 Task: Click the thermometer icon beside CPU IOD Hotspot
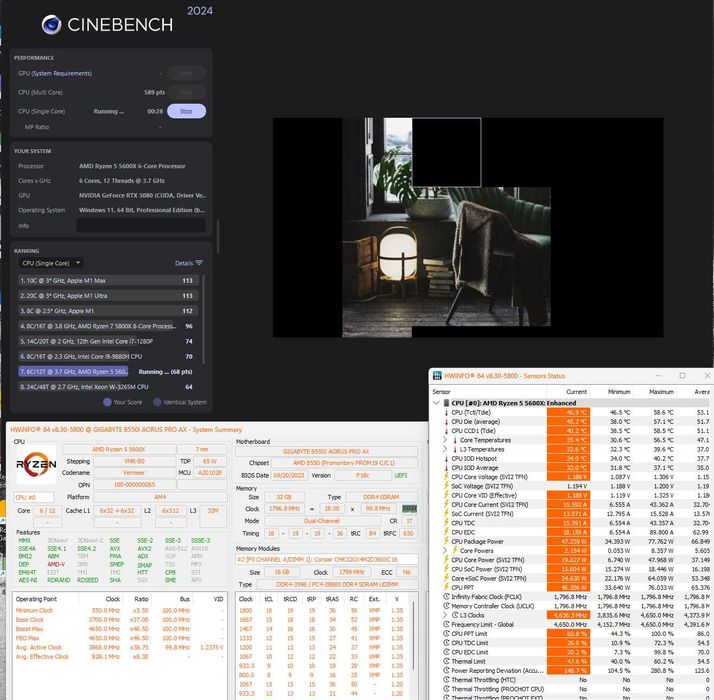coord(446,459)
